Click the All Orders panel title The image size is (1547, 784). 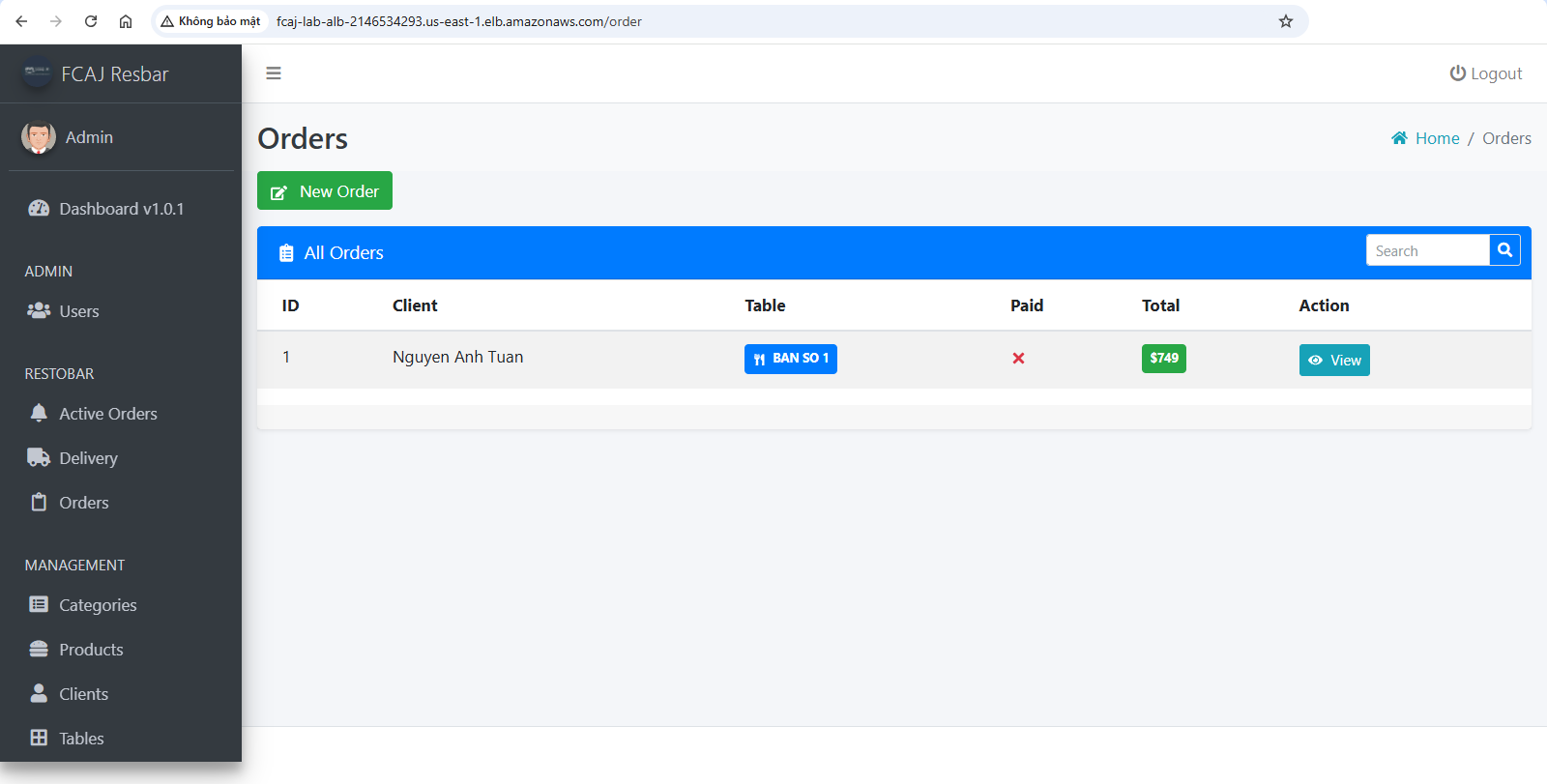pos(344,253)
